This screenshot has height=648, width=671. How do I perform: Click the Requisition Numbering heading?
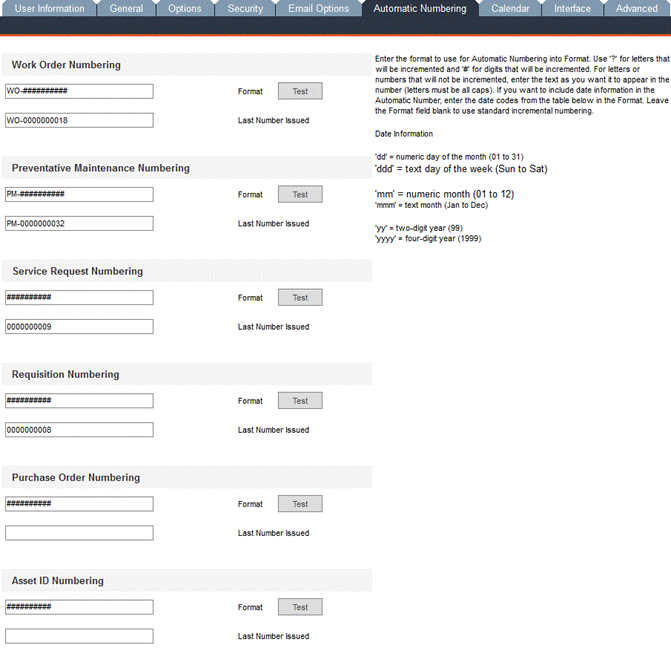[x=65, y=375]
